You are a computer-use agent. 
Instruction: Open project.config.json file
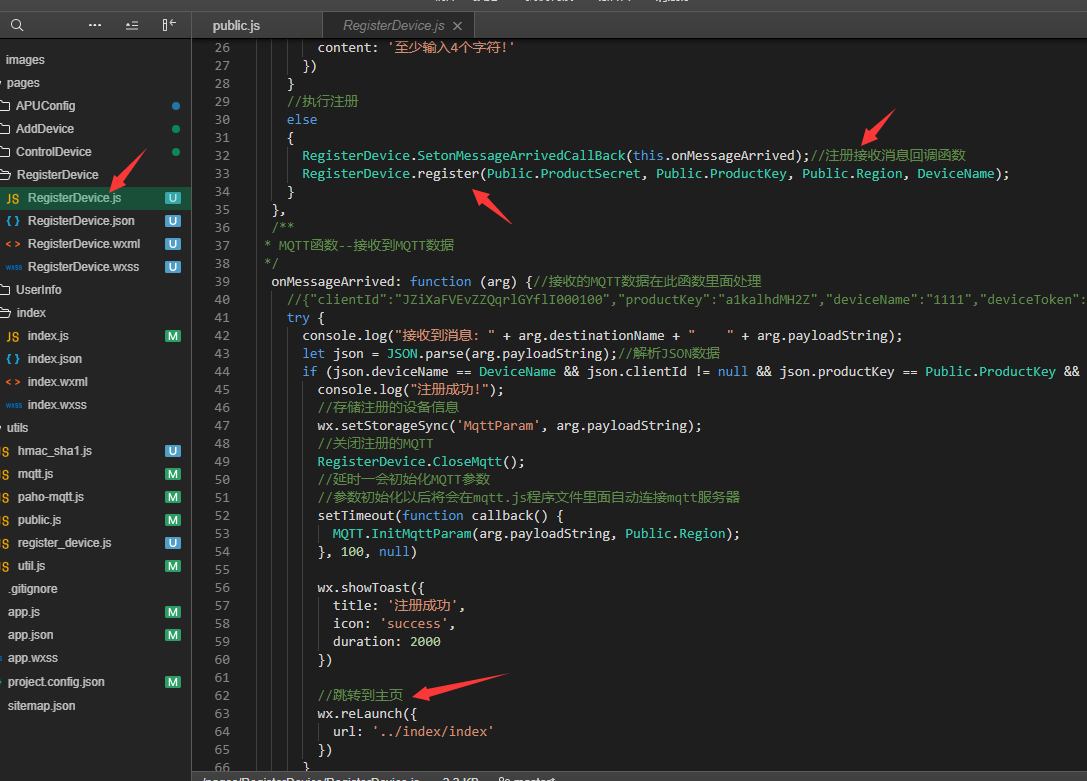56,682
